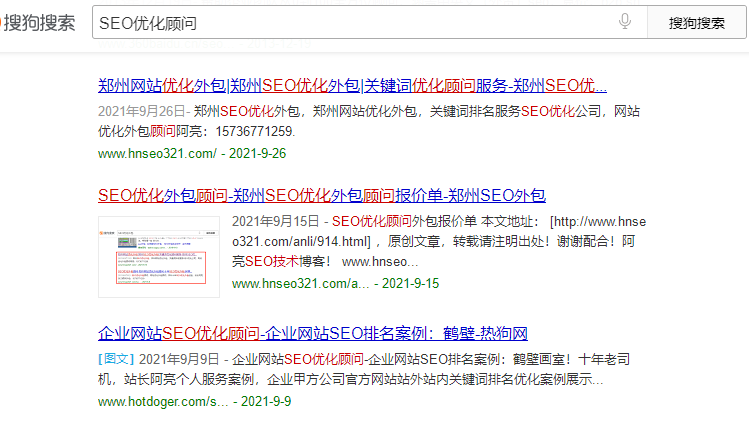Click the 搜狗搜索 search button
The image size is (749, 423).
[696, 22]
